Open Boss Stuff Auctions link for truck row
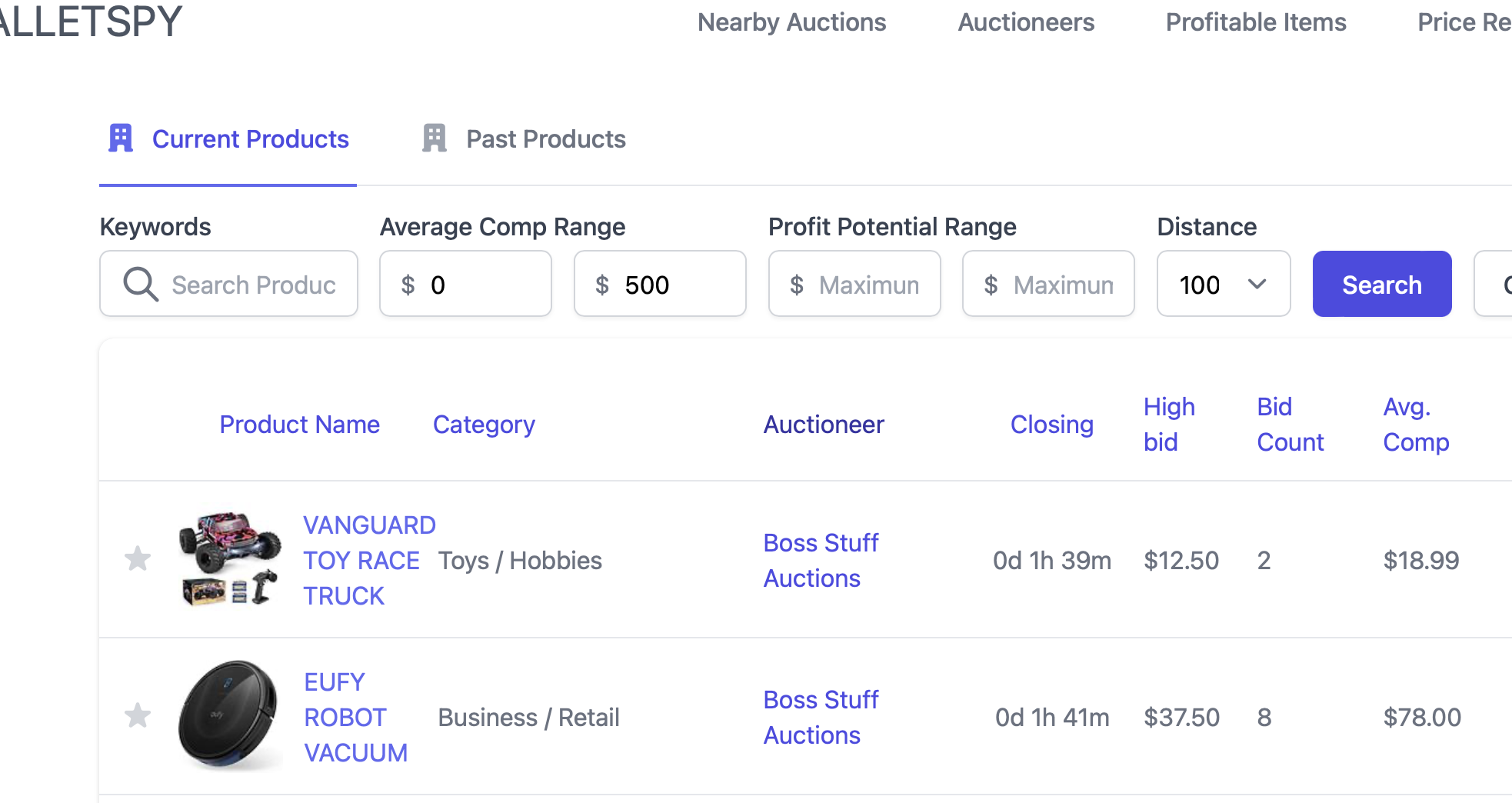Viewport: 1512px width, 803px height. point(820,560)
